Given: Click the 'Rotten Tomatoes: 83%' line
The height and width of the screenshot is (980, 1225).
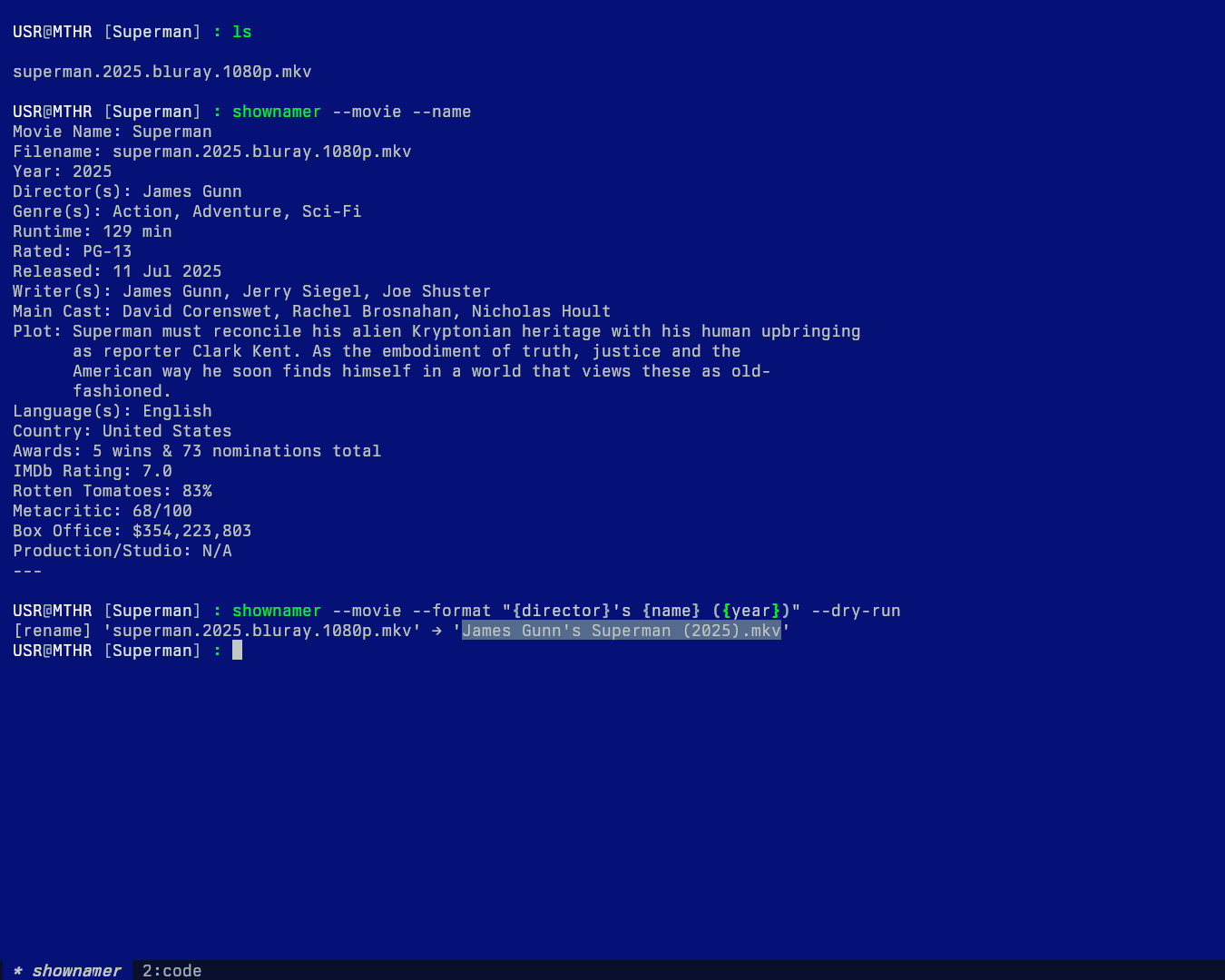Looking at the screenshot, I should tap(113, 491).
